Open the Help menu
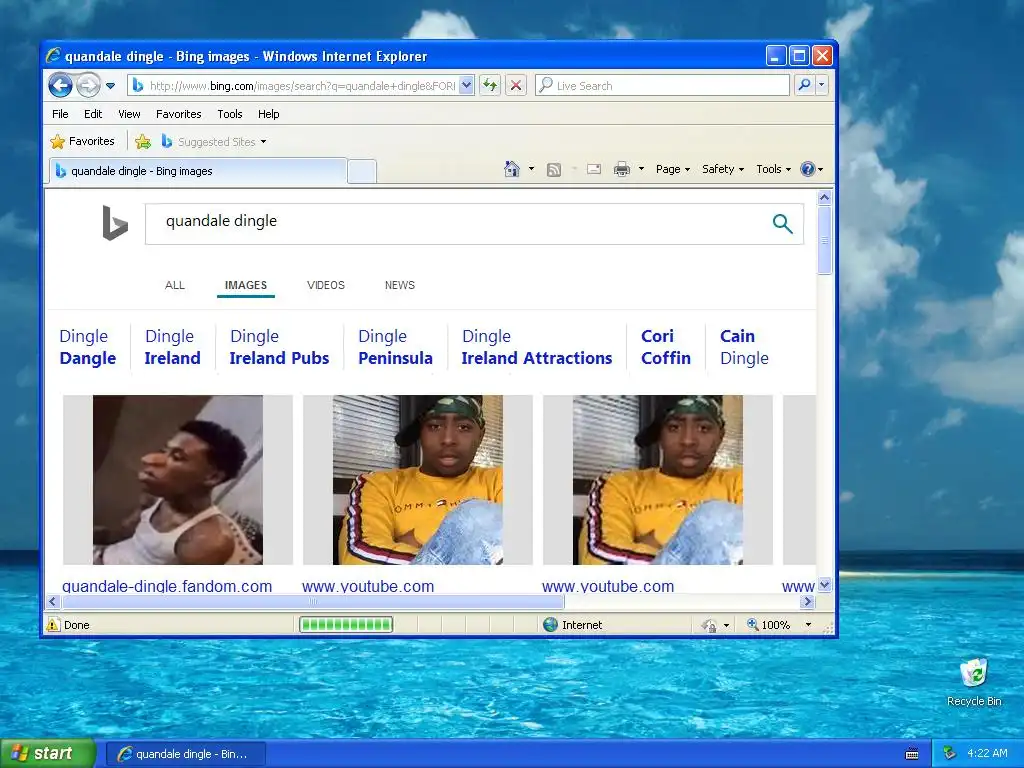 (268, 114)
